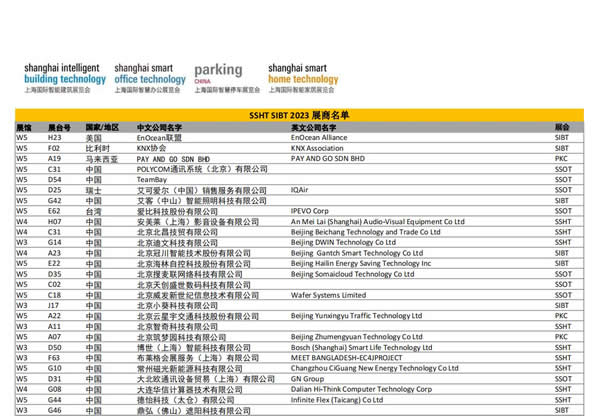Click the Shanghai Smart Office Technology logo
This screenshot has width=600, height=416.
(150, 77)
